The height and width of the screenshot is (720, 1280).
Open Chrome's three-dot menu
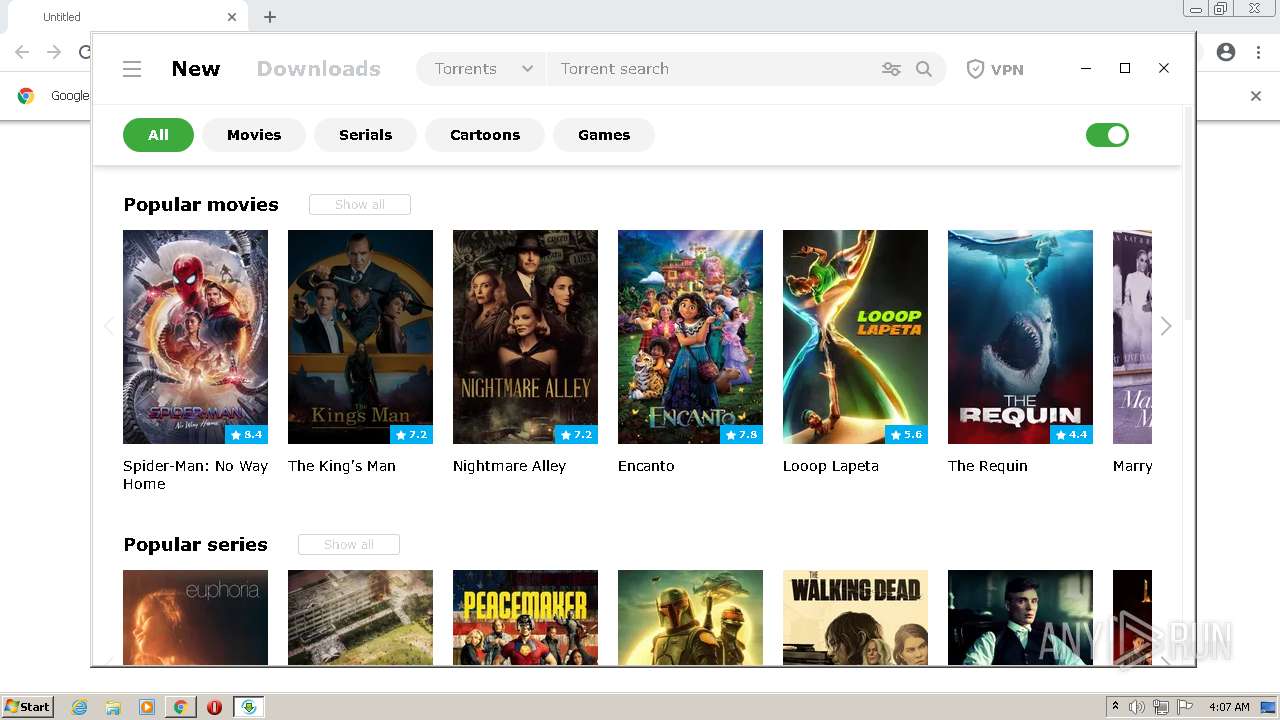tap(1259, 53)
